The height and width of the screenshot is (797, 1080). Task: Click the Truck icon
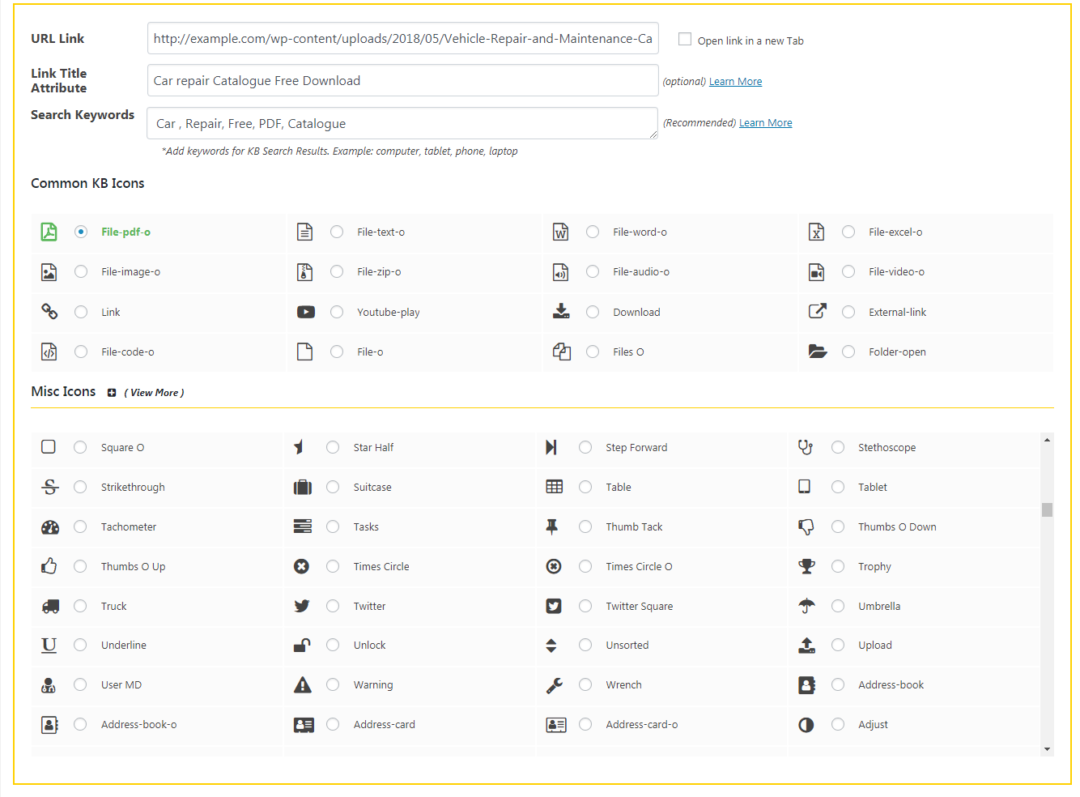pyautogui.click(x=50, y=606)
